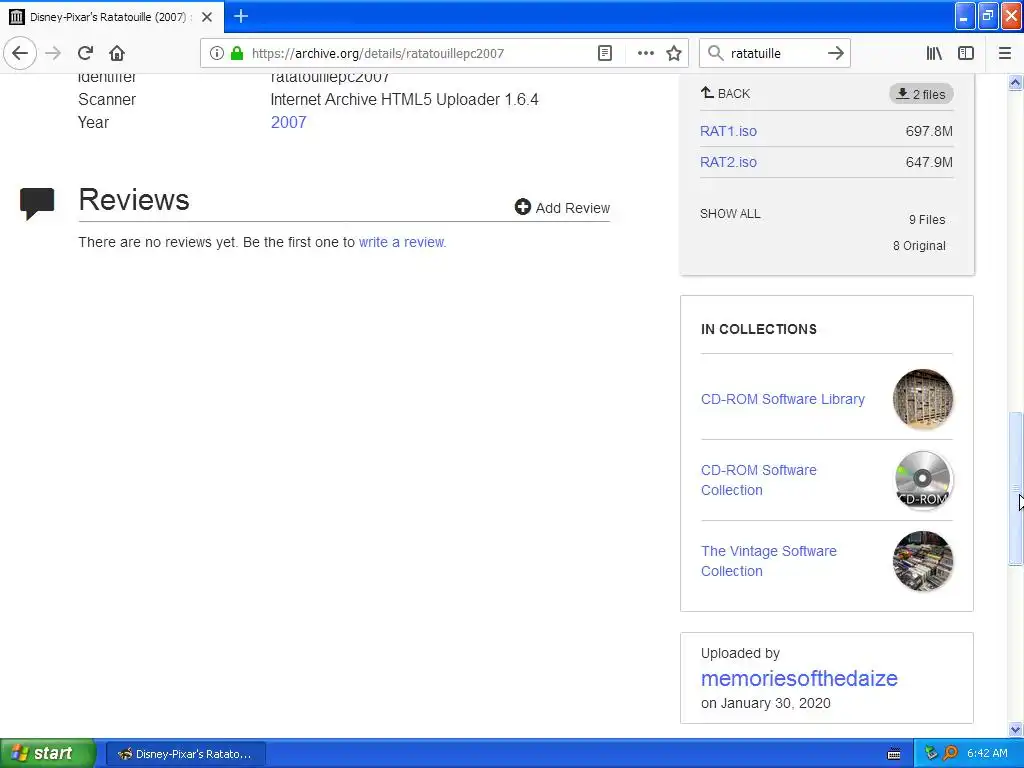Open page actions three-dot menu

pyautogui.click(x=645, y=54)
